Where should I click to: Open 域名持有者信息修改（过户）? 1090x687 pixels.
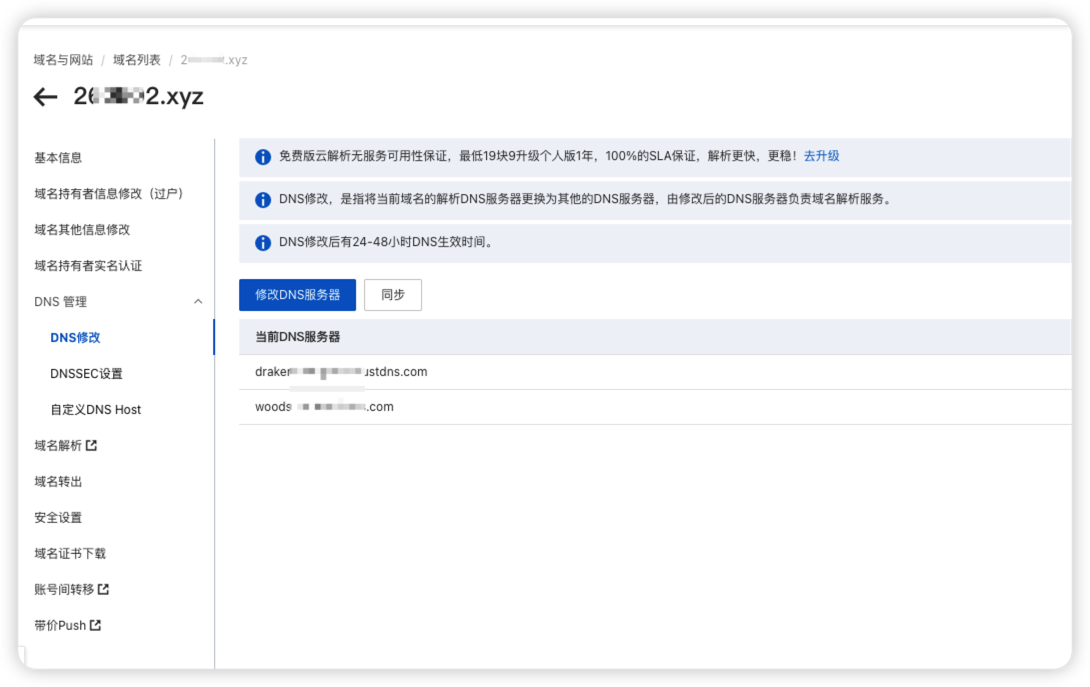tap(109, 193)
